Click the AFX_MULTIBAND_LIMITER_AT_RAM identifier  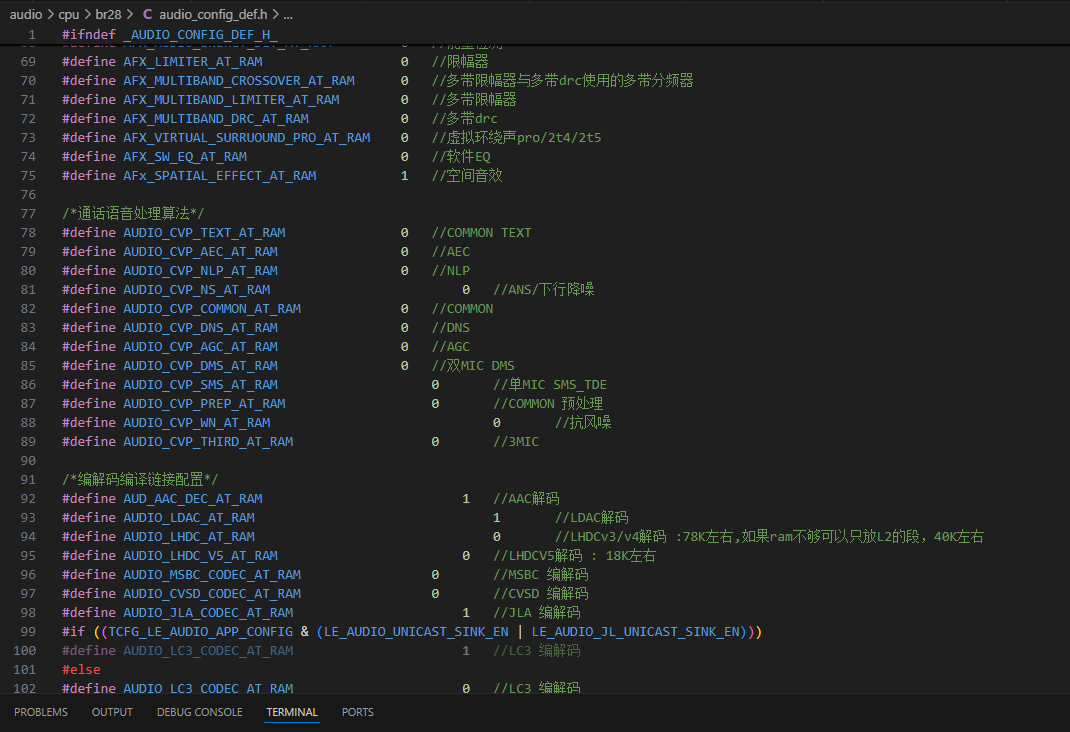[231, 100]
